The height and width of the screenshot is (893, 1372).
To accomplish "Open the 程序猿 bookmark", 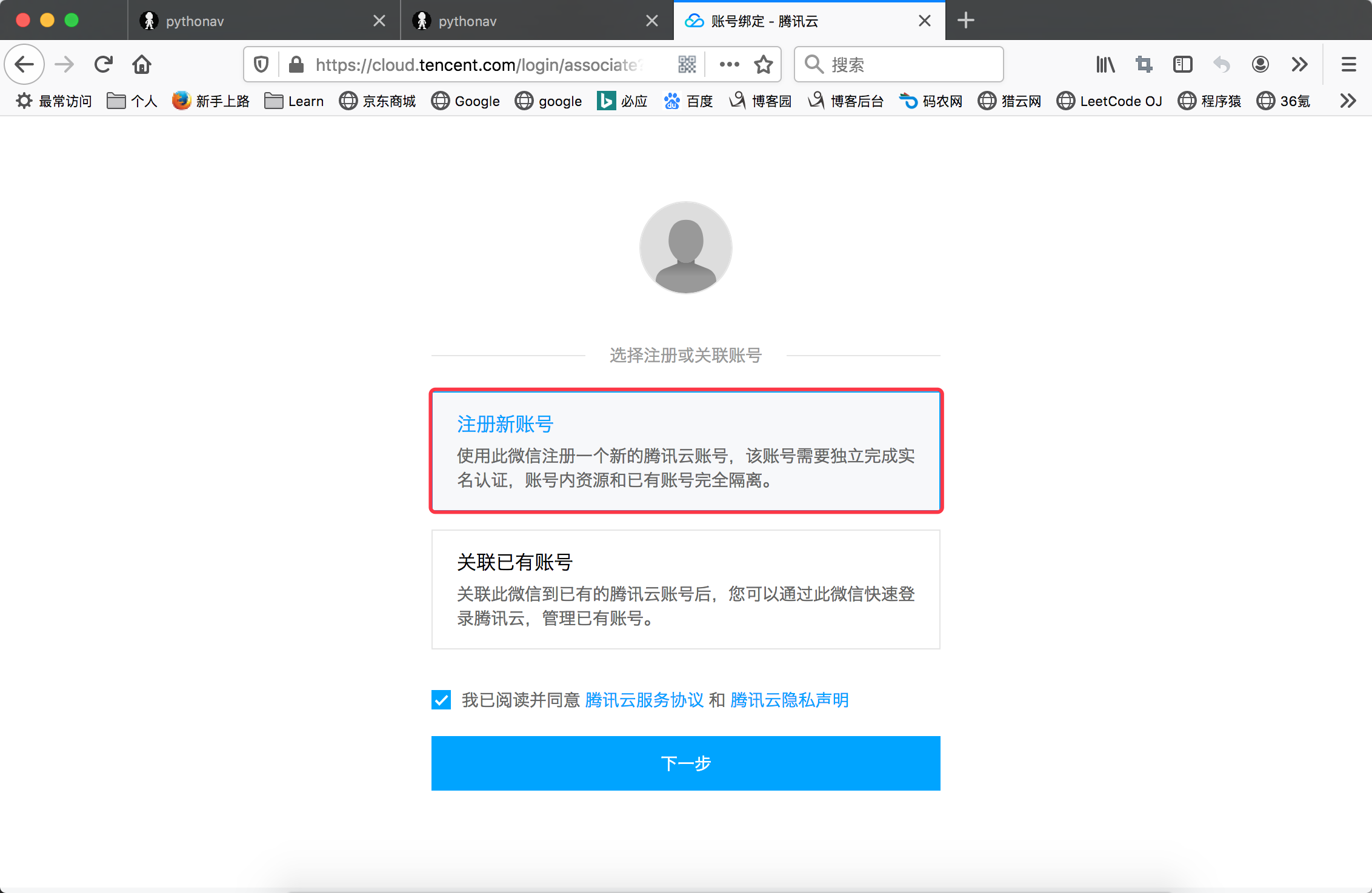I will 1210,101.
